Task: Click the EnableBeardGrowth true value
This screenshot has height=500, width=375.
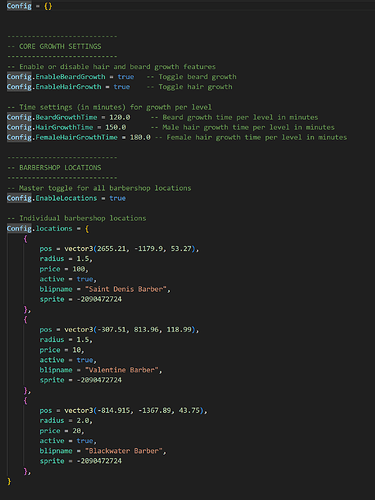Action: coord(126,77)
